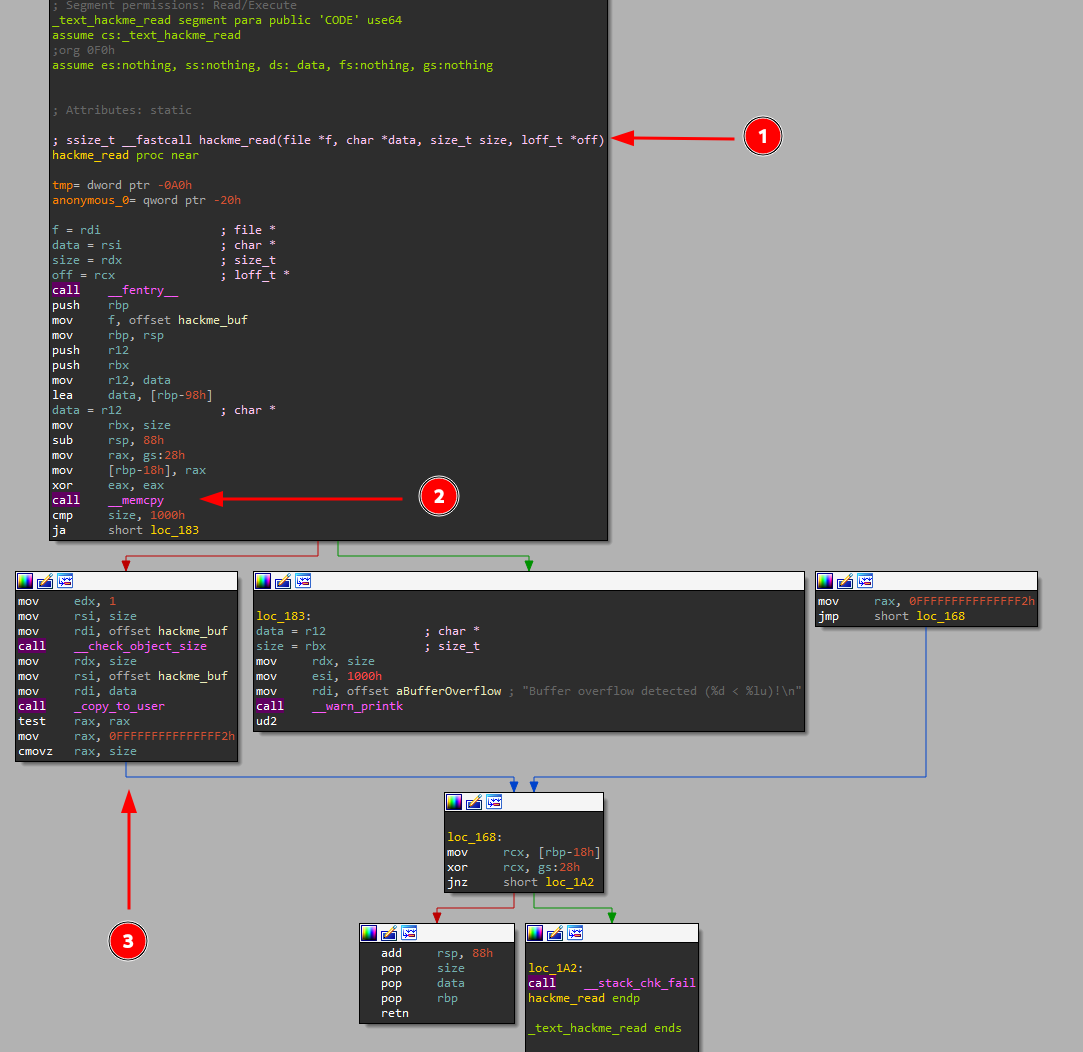Open the edit pencil icon on the loc_168 block

[x=473, y=801]
